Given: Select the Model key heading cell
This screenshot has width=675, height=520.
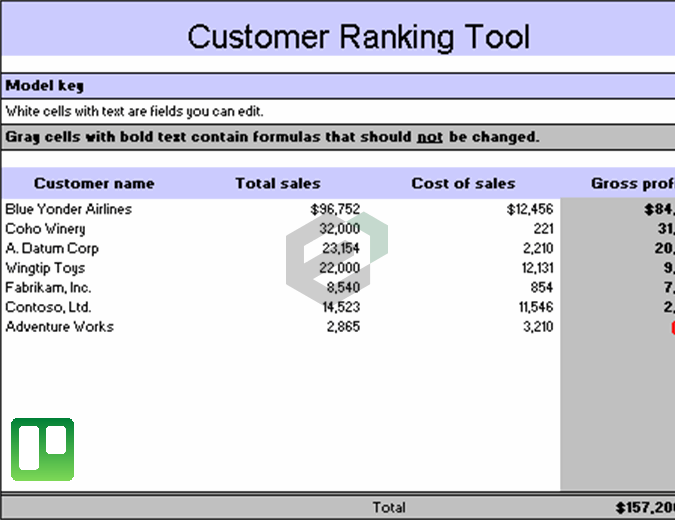Looking at the screenshot, I should coord(338,86).
